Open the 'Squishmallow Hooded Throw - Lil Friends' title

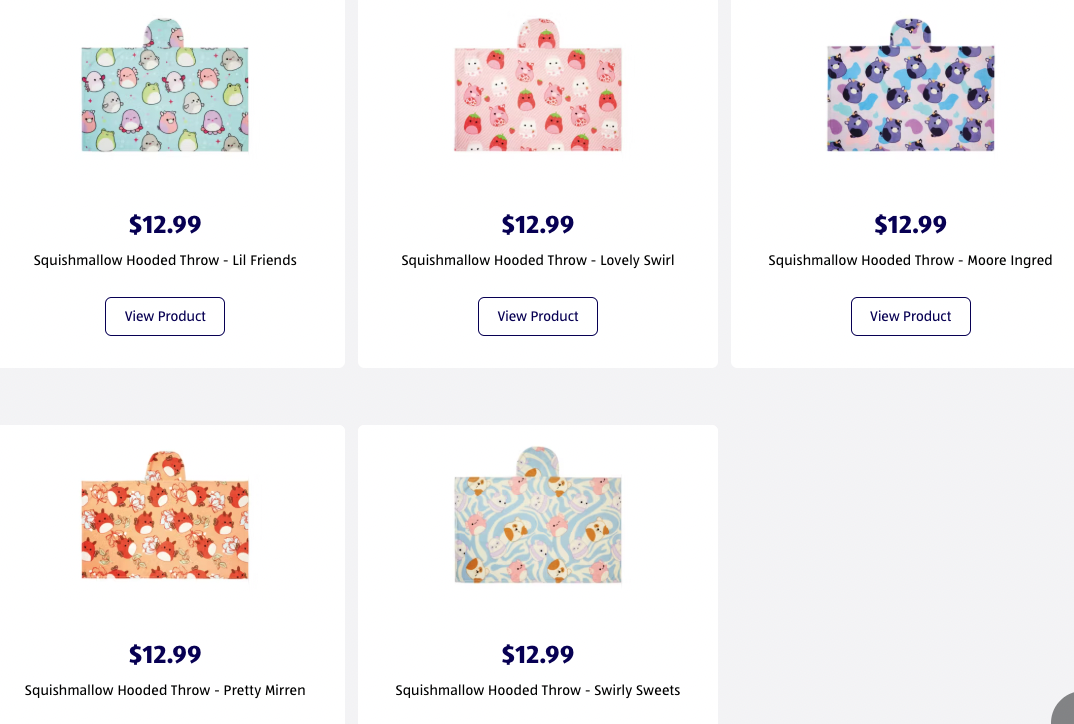[165, 260]
